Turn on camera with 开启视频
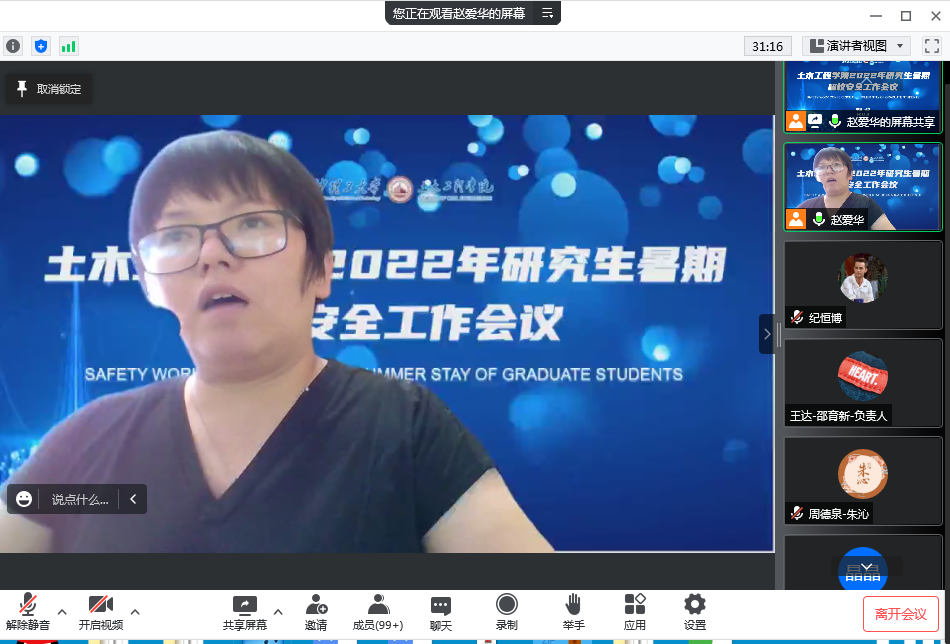The width and height of the screenshot is (950, 644). point(101,611)
